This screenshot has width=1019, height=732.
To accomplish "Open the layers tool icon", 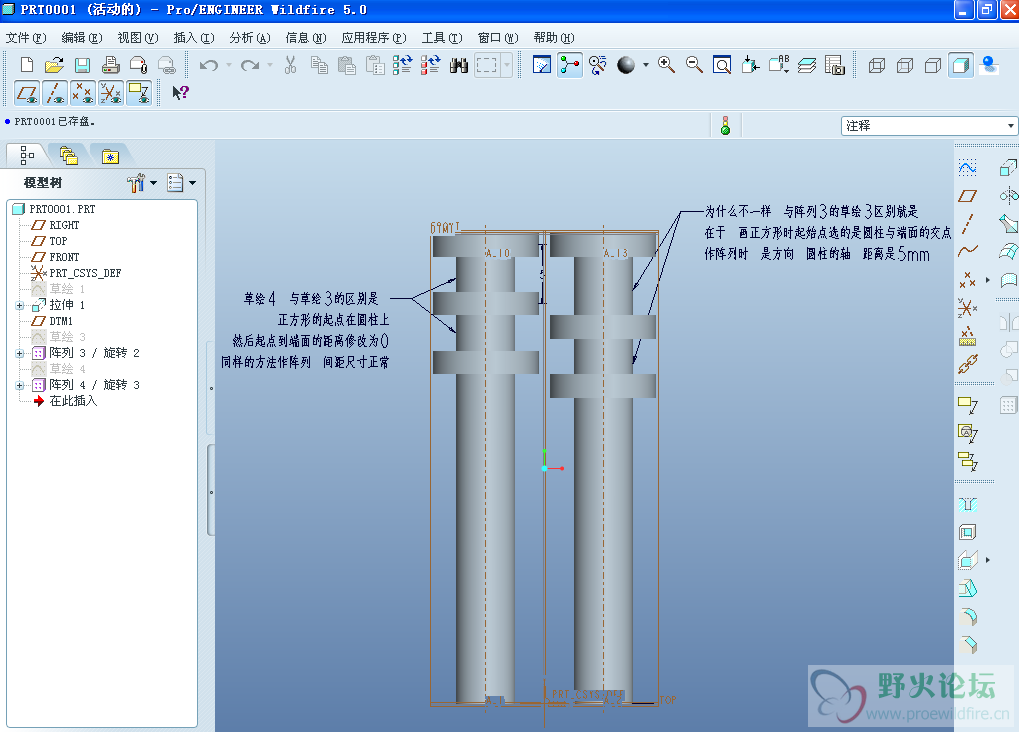I will 806,65.
